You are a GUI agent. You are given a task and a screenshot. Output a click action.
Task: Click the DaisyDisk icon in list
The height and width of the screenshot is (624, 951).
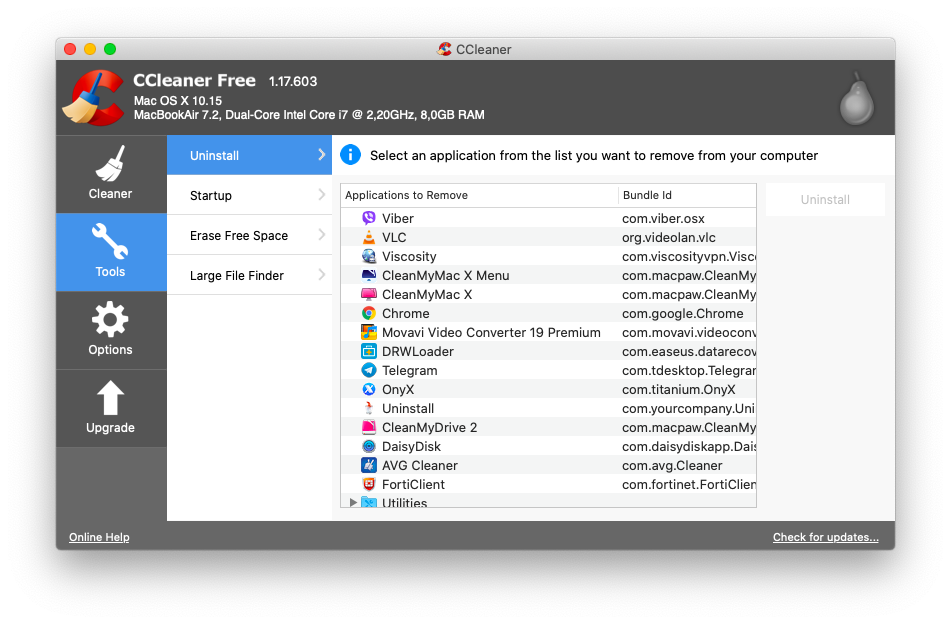tap(369, 446)
